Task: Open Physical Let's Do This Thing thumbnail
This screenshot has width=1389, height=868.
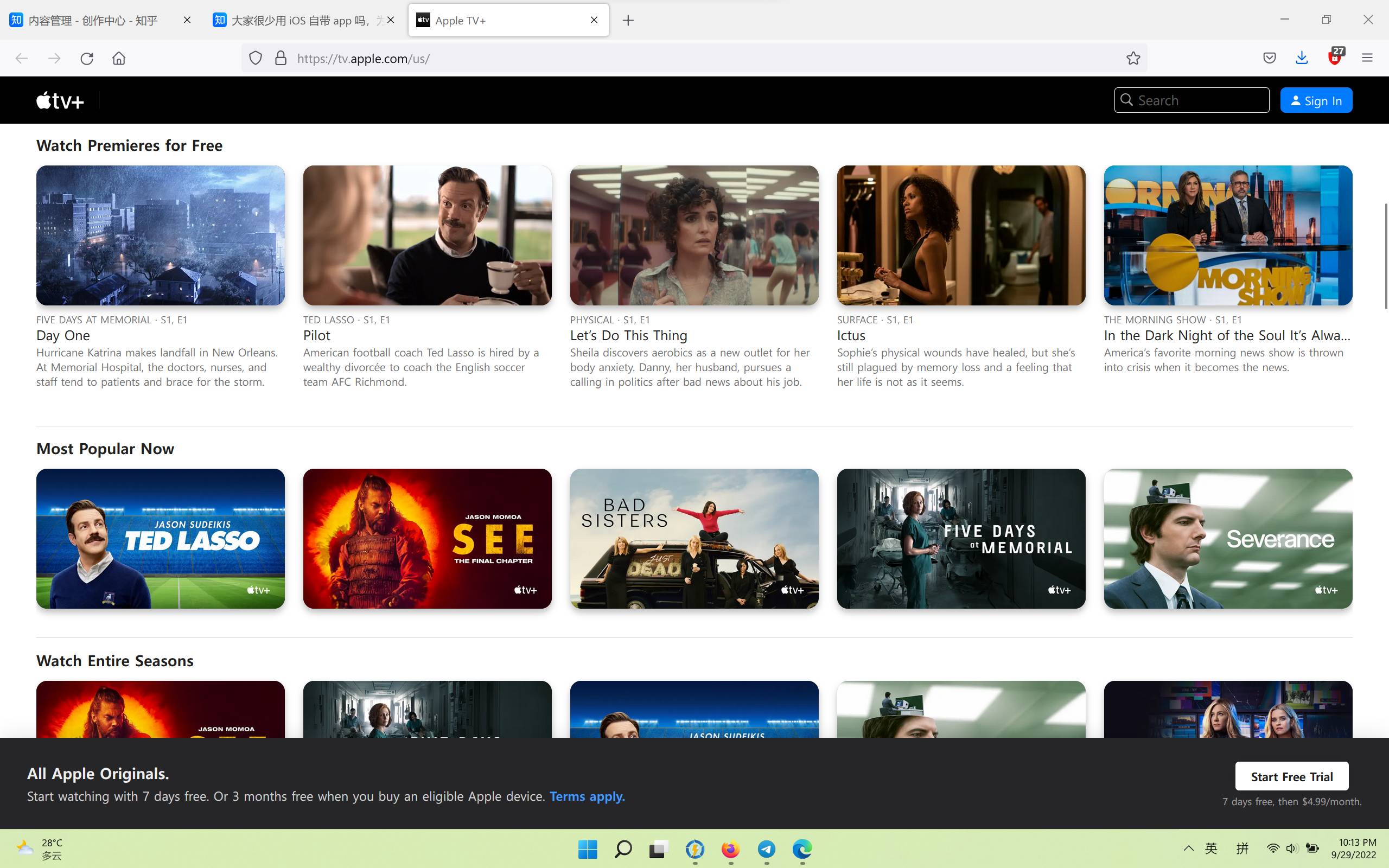Action: click(694, 235)
